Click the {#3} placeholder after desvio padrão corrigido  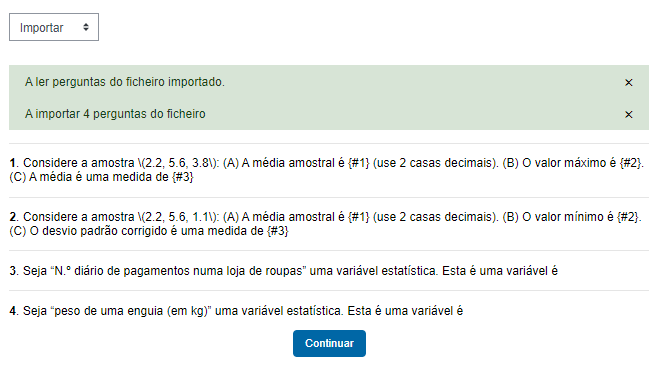[x=278, y=231]
